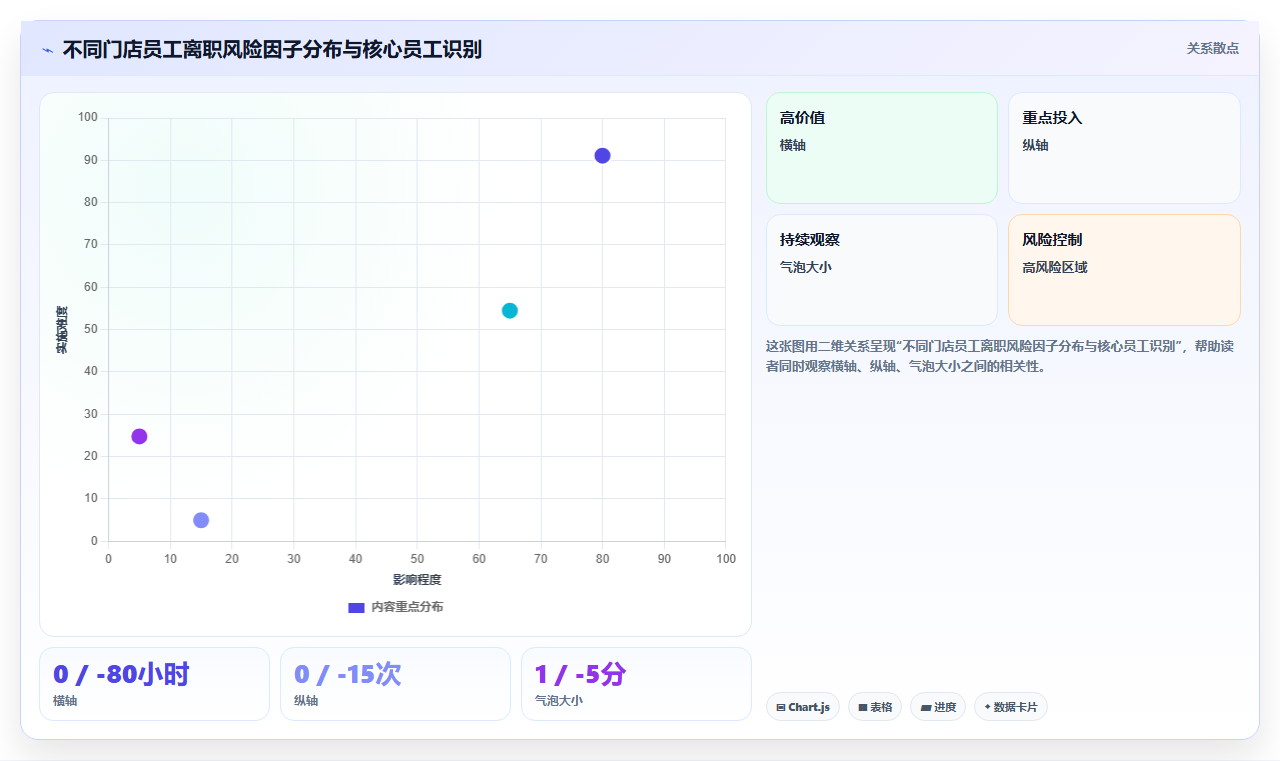Open the 风险控制 card

[1124, 270]
